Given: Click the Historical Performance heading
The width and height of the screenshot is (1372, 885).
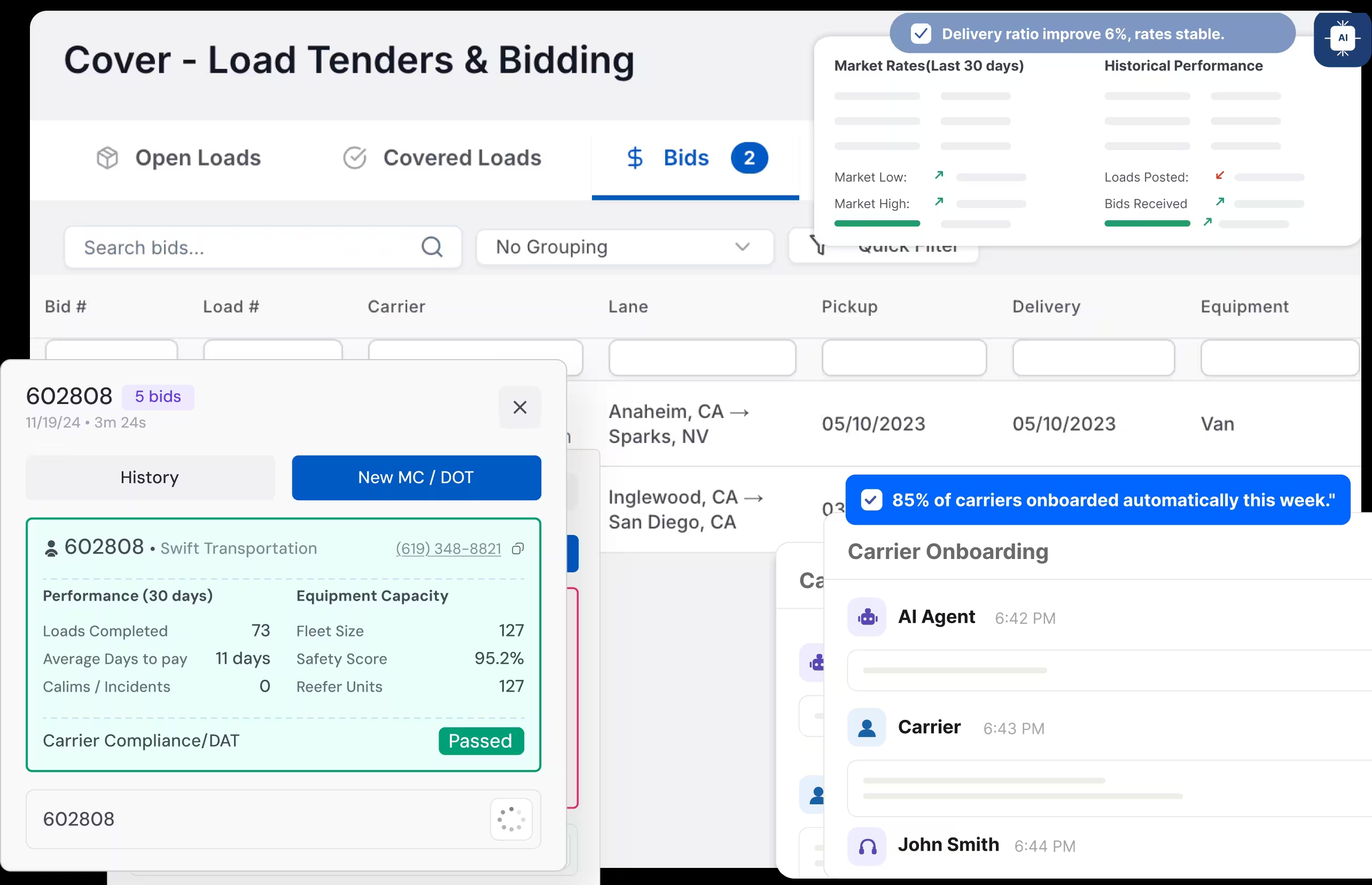Looking at the screenshot, I should 1183,66.
